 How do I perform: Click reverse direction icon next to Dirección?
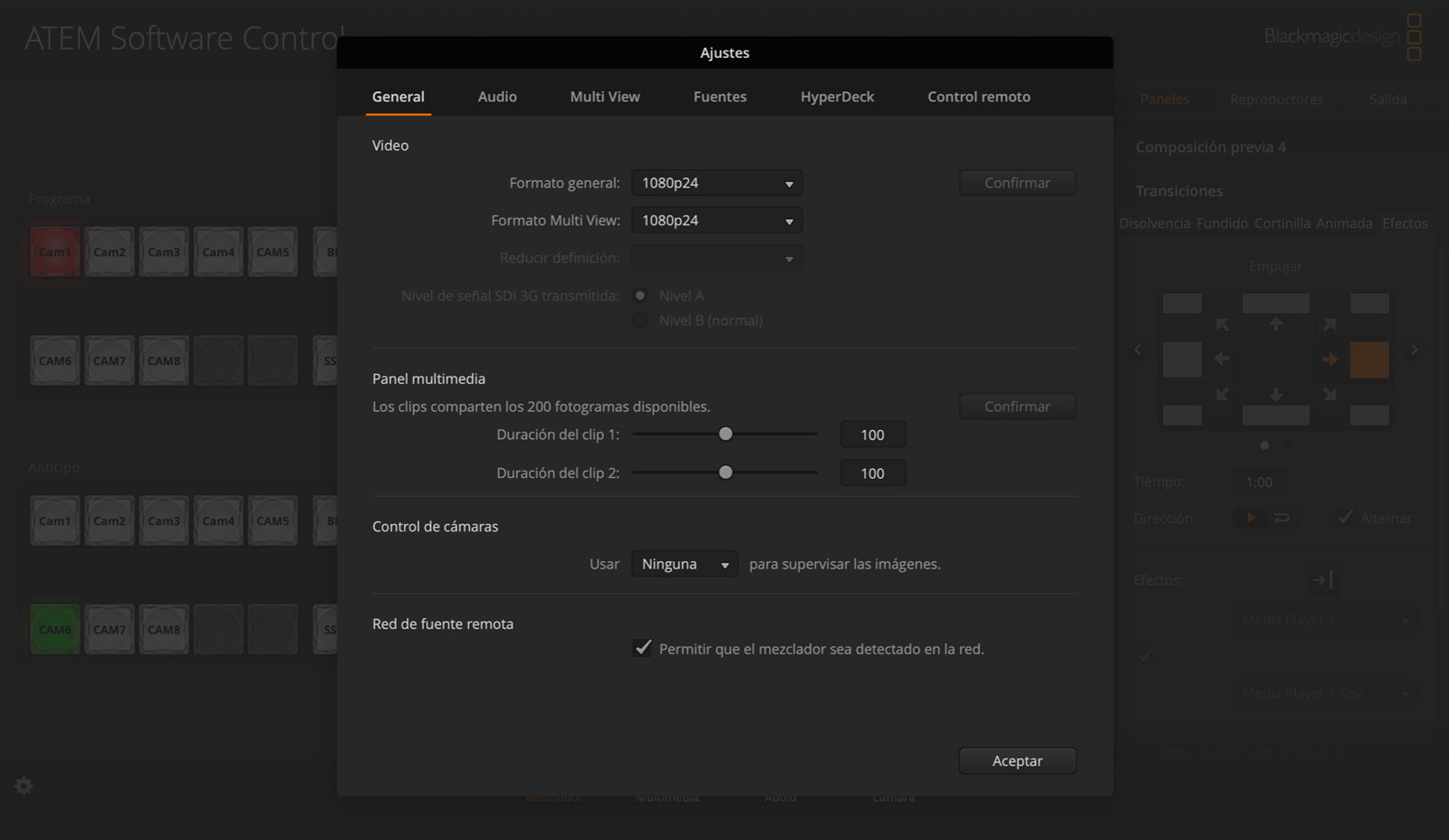1281,518
